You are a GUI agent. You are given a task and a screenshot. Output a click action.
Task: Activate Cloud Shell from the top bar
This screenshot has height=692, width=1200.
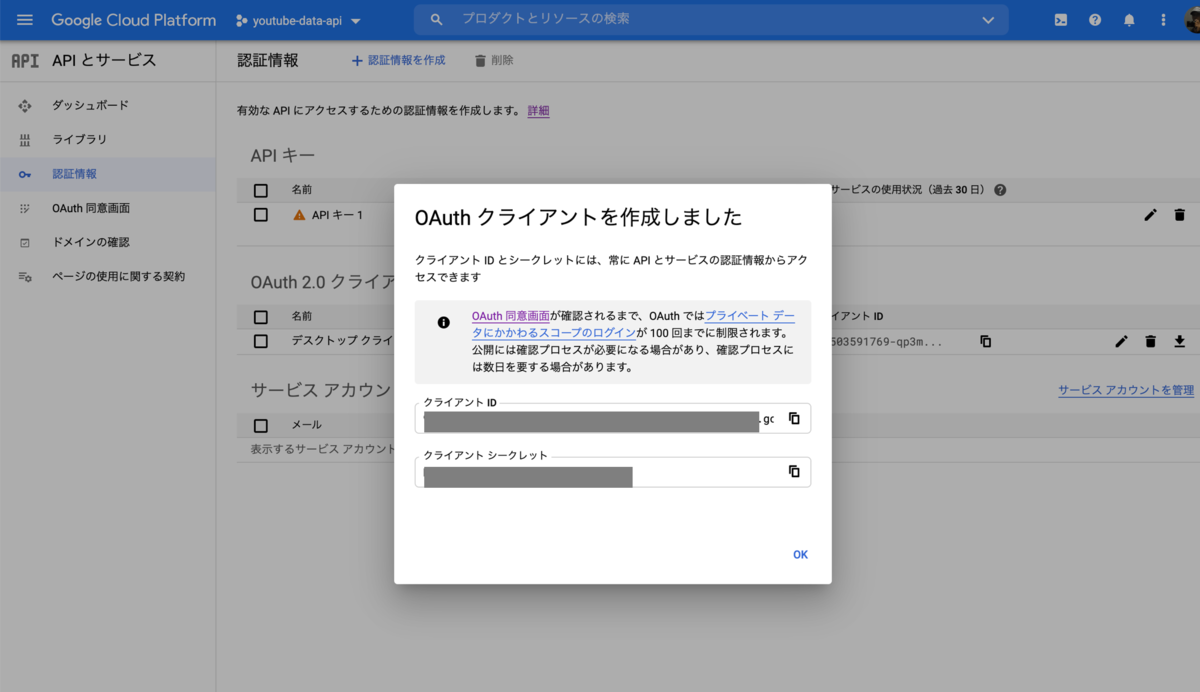click(1059, 19)
